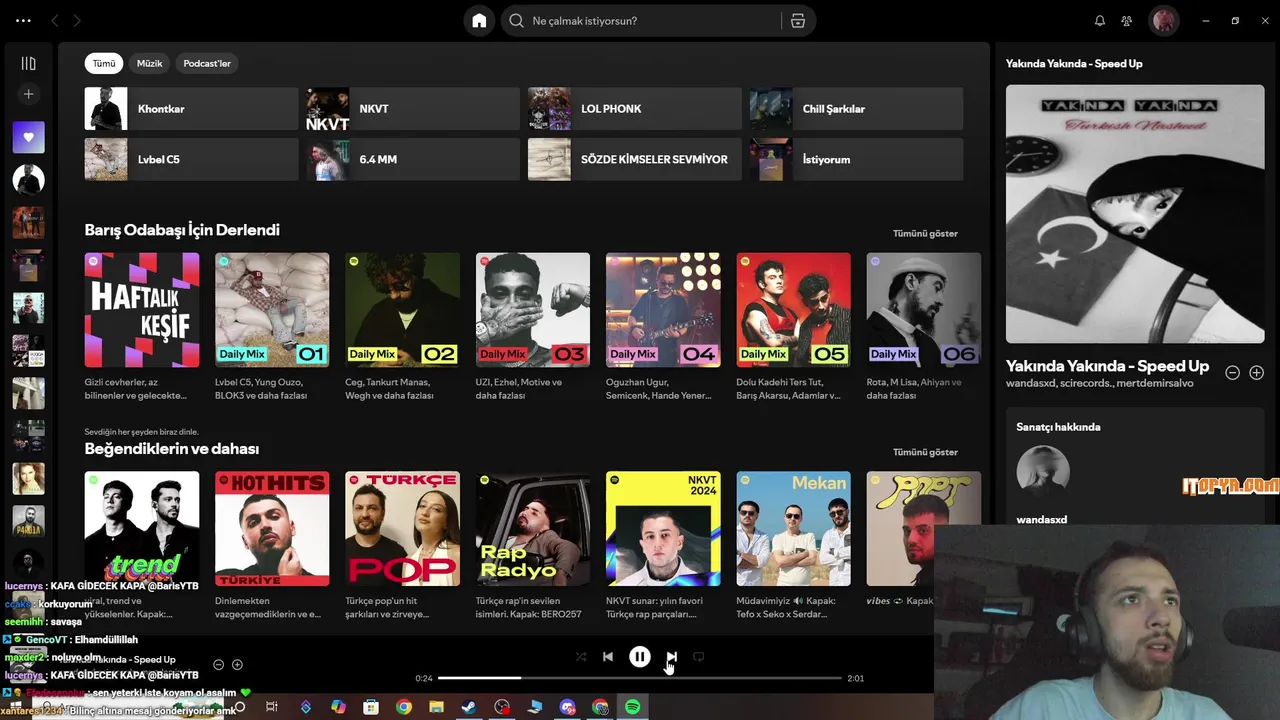The width and height of the screenshot is (1280, 720).
Task: Open Friend Activity icon
Action: (1127, 21)
